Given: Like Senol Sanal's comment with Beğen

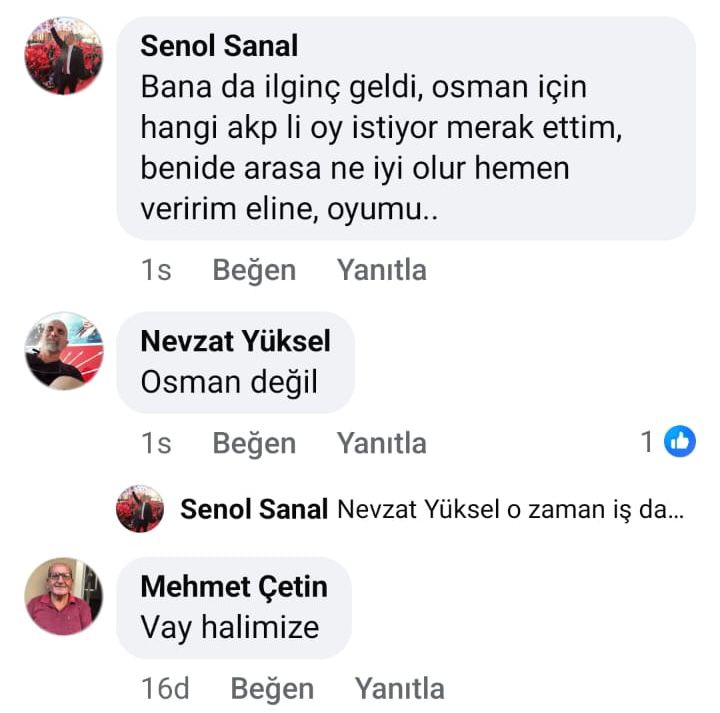Looking at the screenshot, I should [254, 270].
